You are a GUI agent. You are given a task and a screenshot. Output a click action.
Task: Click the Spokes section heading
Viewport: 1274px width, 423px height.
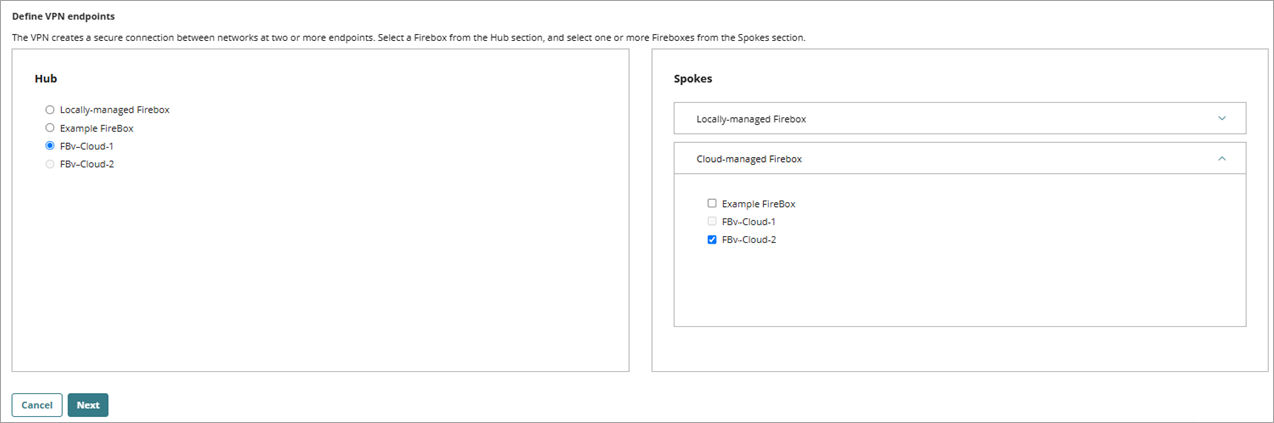pos(693,78)
